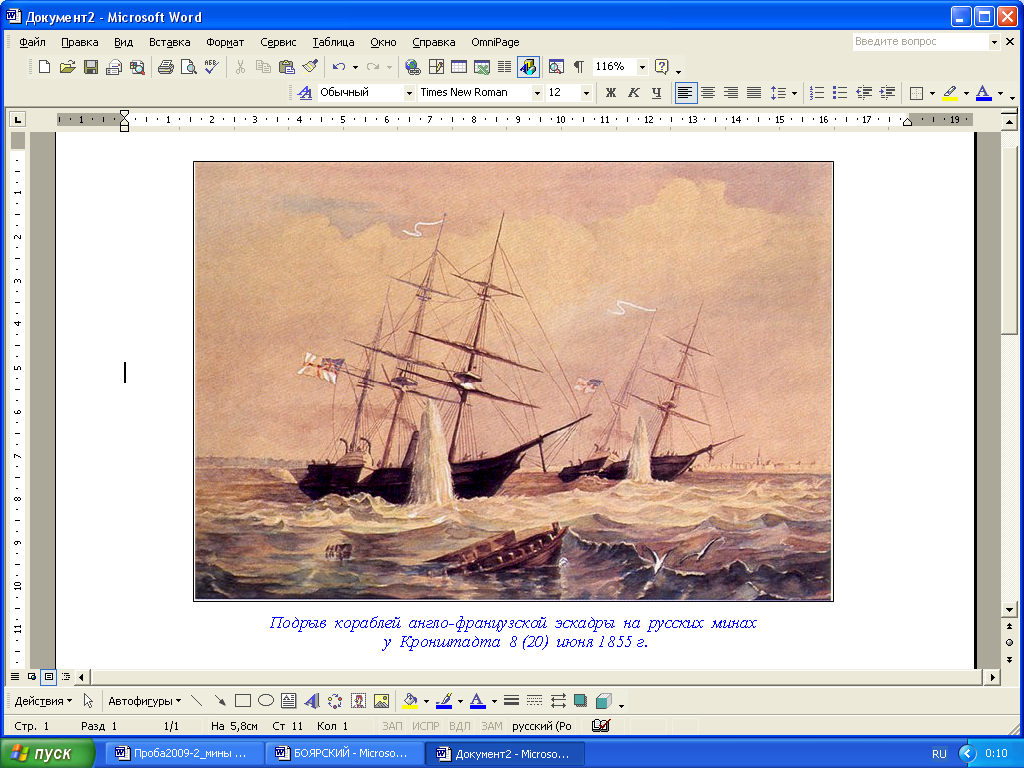Open Действия drawing actions menu
Viewport: 1024px width, 768px height.
[x=43, y=701]
